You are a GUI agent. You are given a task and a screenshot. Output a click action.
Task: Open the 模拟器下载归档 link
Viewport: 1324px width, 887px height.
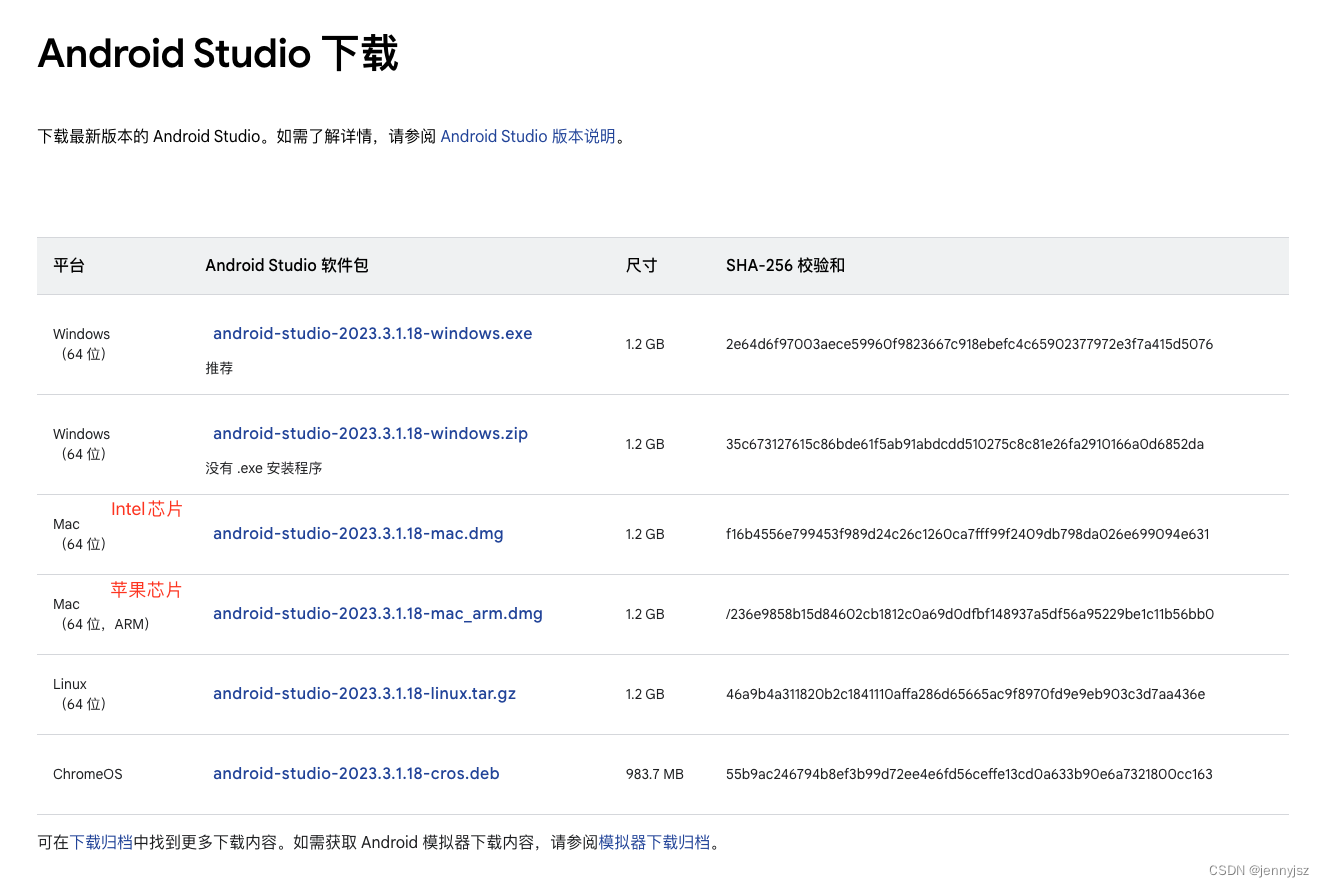(x=654, y=842)
